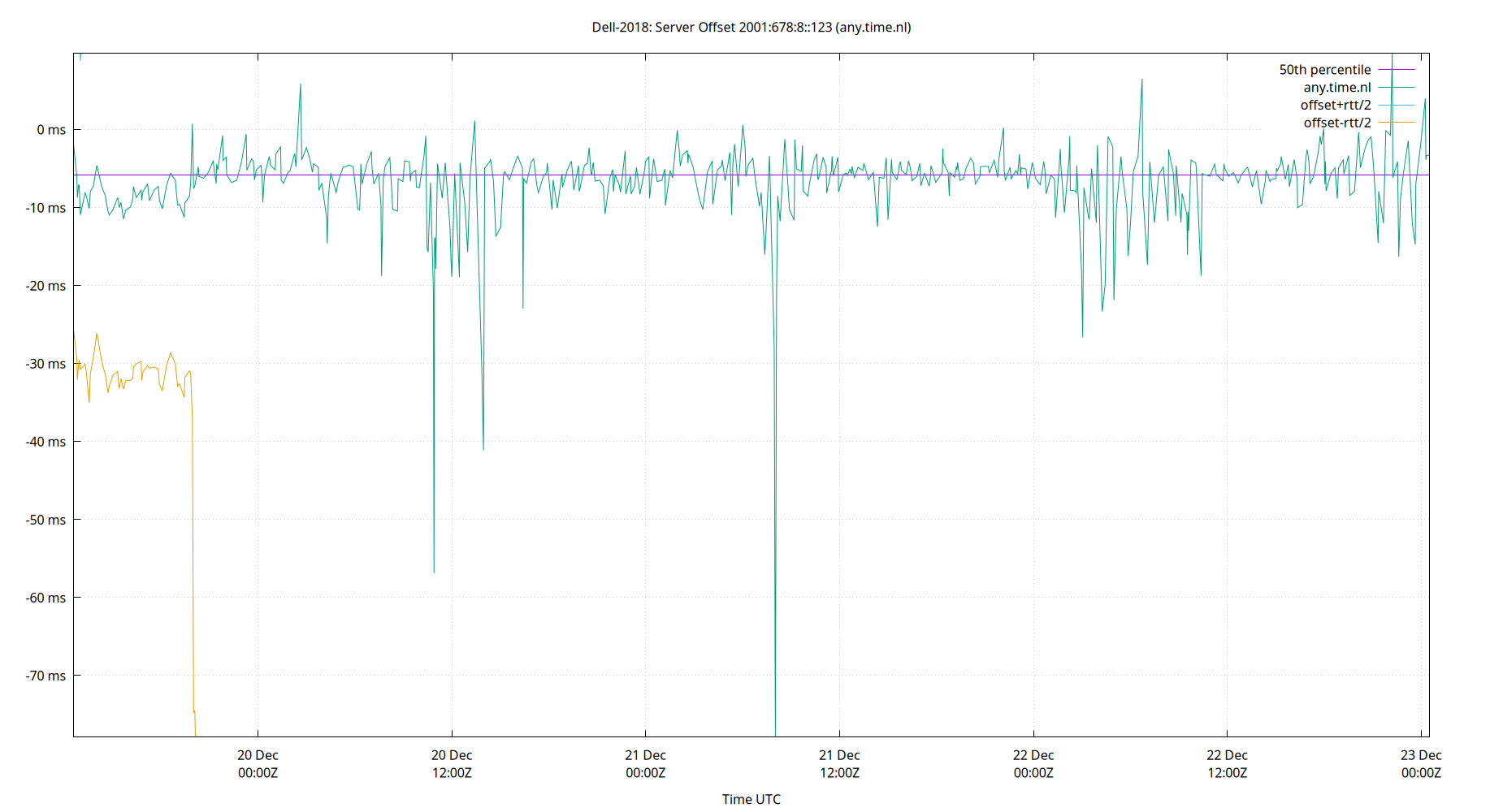The width and height of the screenshot is (1503, 812).
Task: Click the "-70 ms" y-axis label
Action: click(45, 676)
